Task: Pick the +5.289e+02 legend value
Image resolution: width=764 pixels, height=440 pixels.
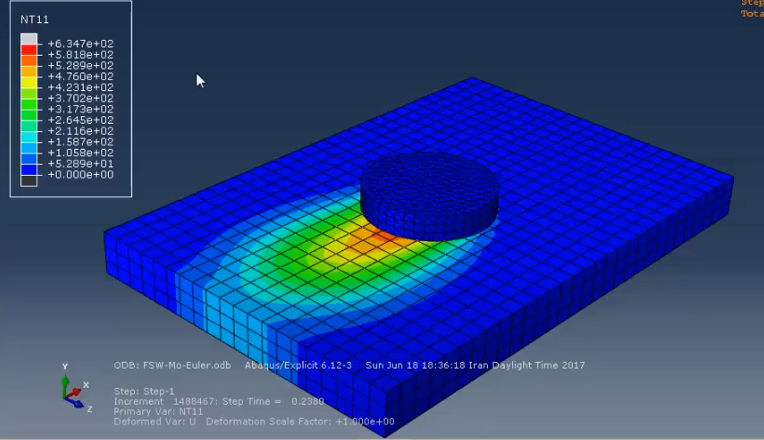Action: pos(80,66)
